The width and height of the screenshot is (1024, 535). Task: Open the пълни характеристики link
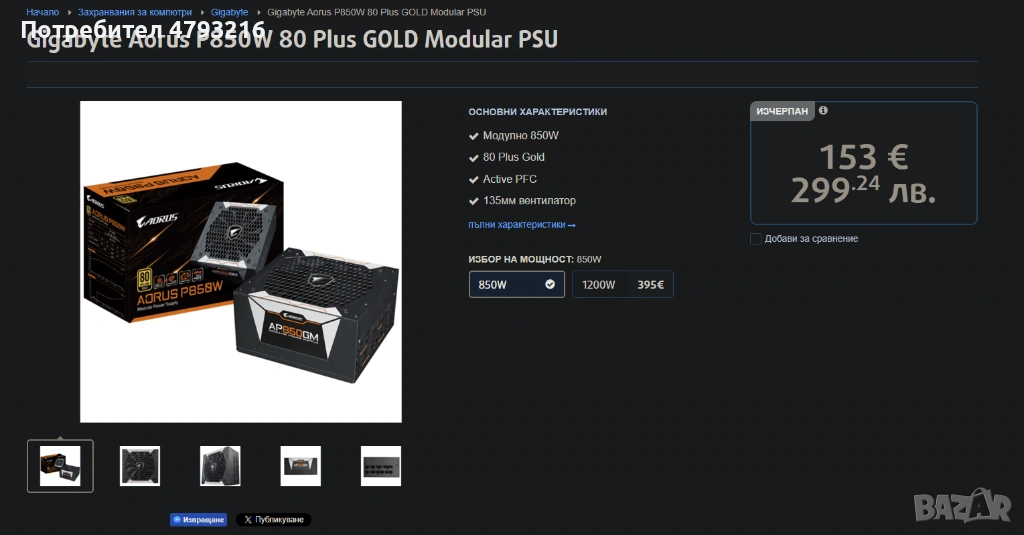click(521, 225)
